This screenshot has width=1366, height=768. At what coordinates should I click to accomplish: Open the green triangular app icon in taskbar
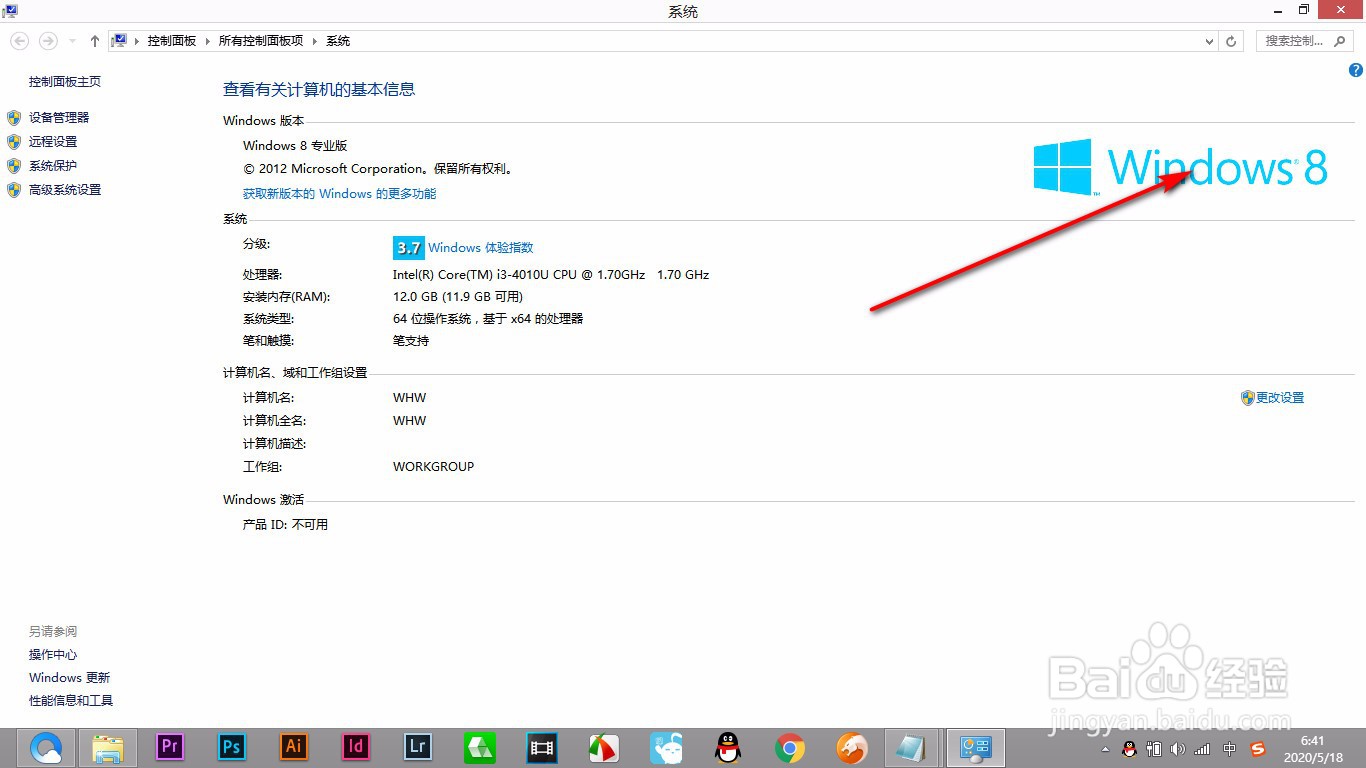480,747
